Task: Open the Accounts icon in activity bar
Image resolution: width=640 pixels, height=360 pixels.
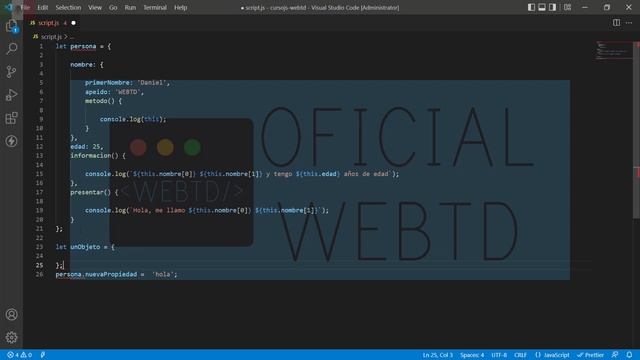Action: (x=11, y=314)
